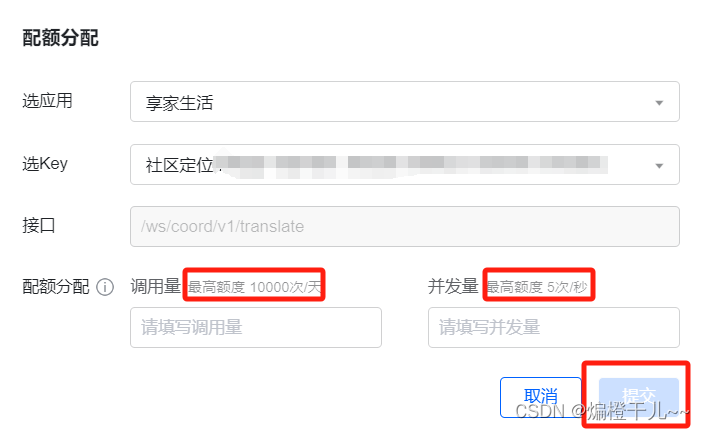Expand the 选应用 dropdown arrow

[659, 103]
